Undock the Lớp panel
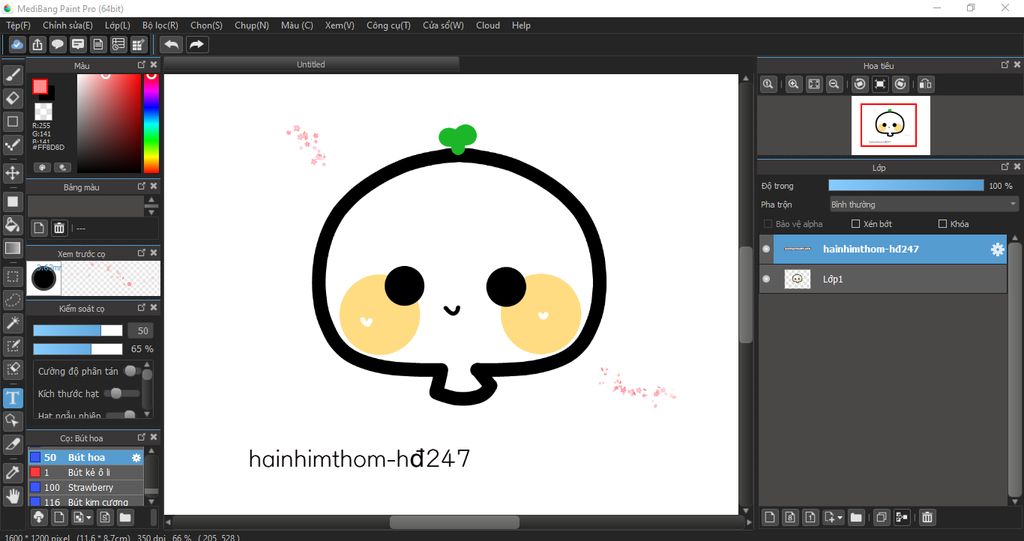1024x541 pixels. [x=1005, y=167]
